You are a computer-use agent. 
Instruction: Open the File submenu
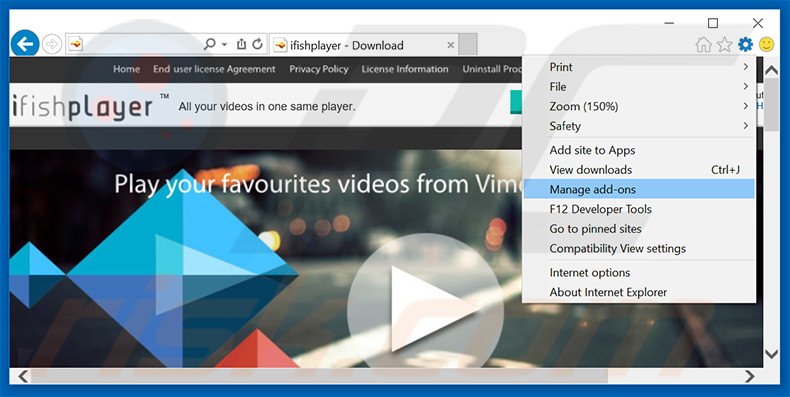coord(639,87)
